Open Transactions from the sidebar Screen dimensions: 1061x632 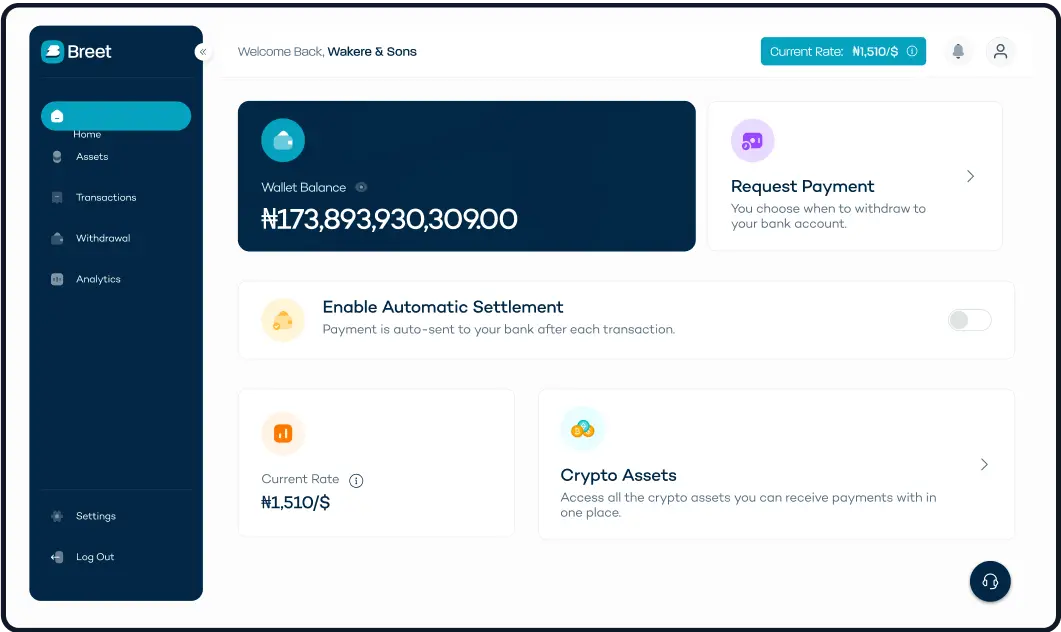(105, 198)
